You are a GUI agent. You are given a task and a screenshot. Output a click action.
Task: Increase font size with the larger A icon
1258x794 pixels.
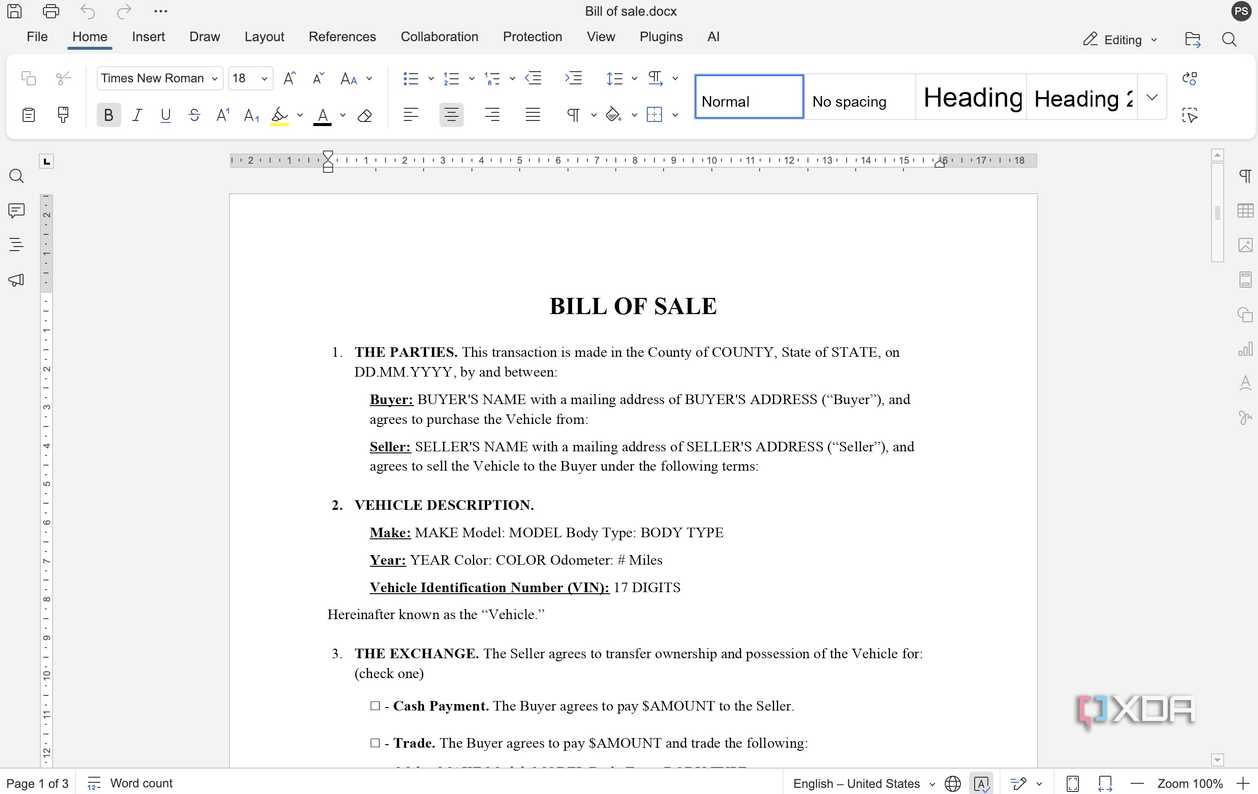coord(289,78)
